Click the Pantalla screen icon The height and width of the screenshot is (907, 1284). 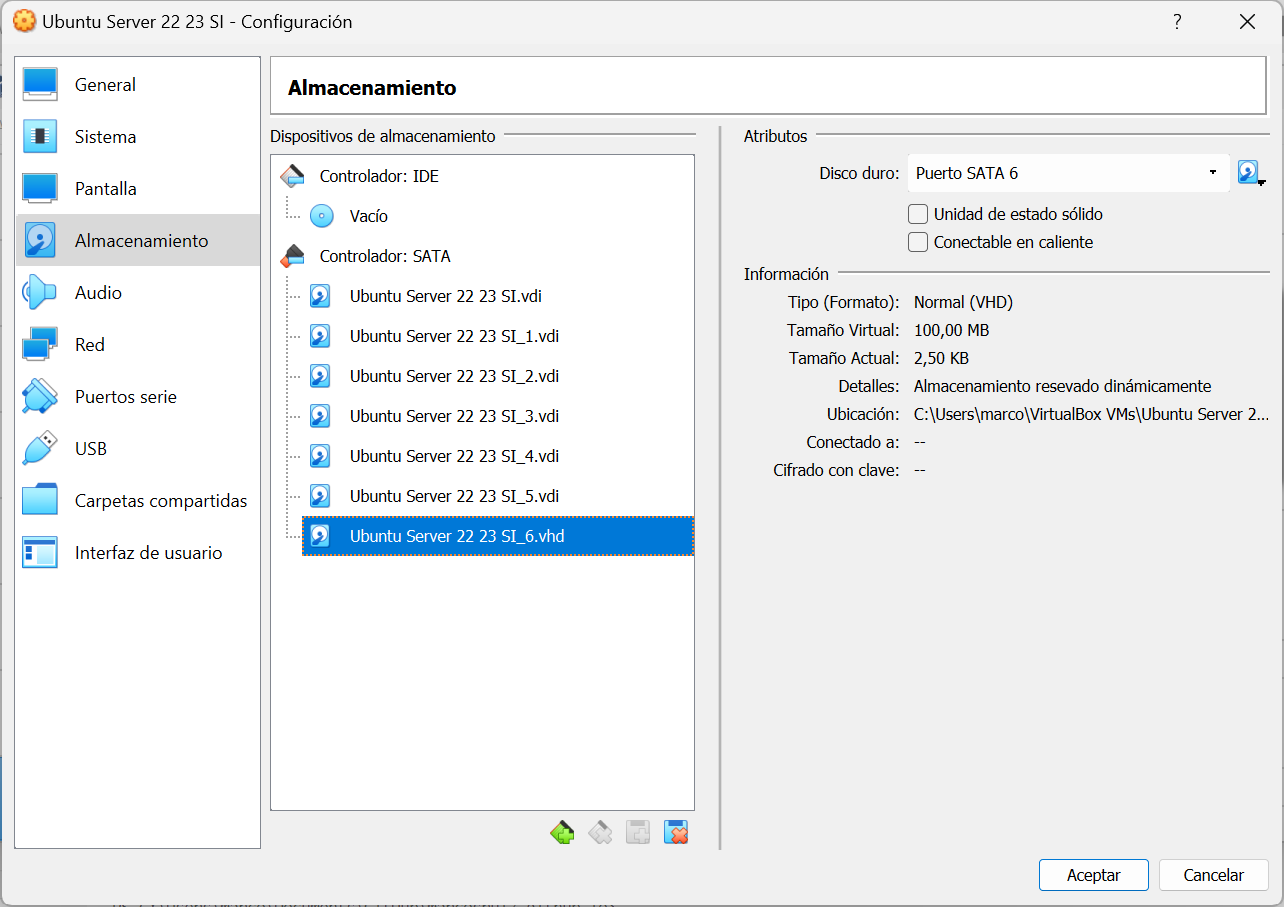tap(40, 189)
